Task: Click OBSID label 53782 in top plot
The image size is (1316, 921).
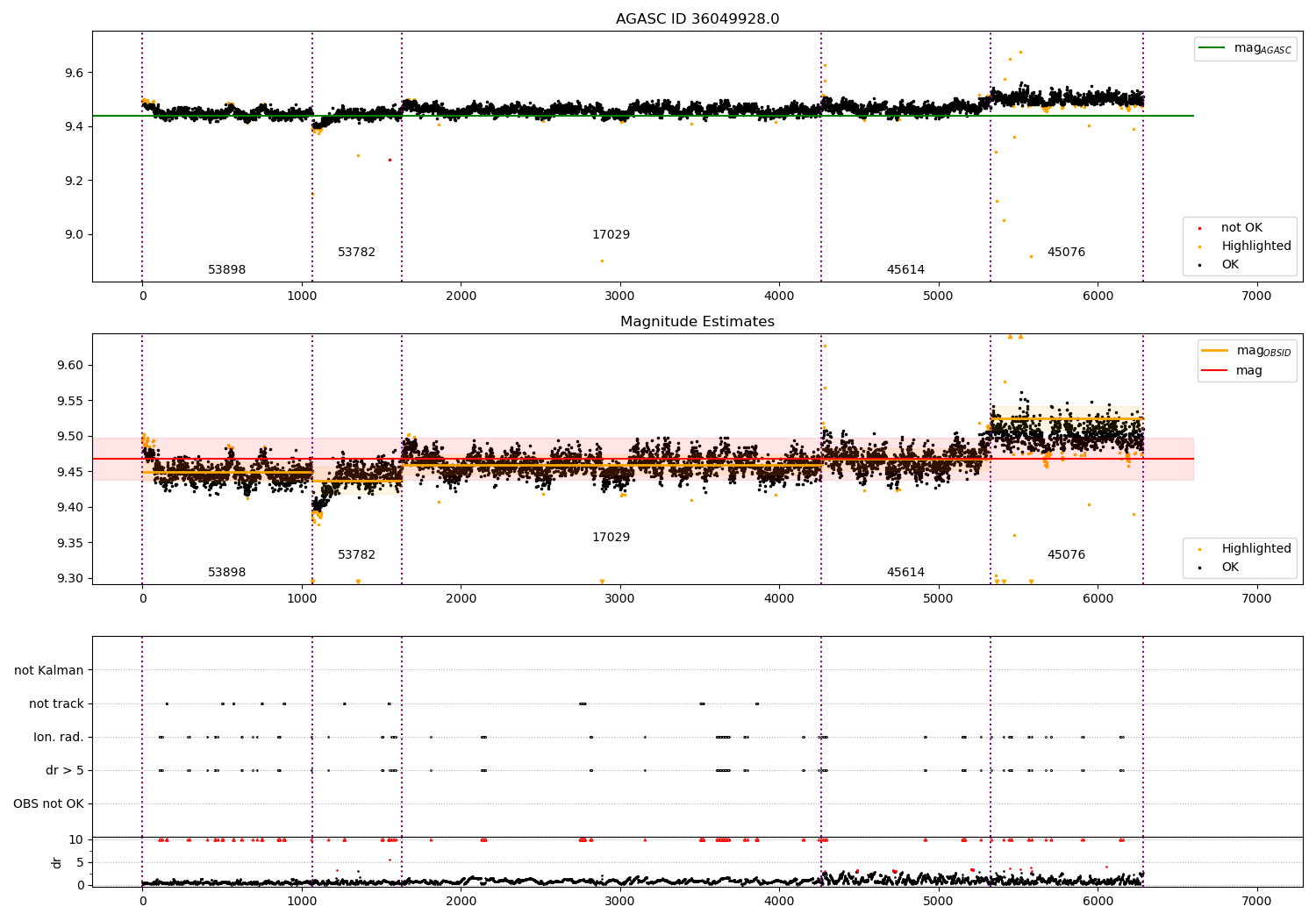Action: point(356,253)
